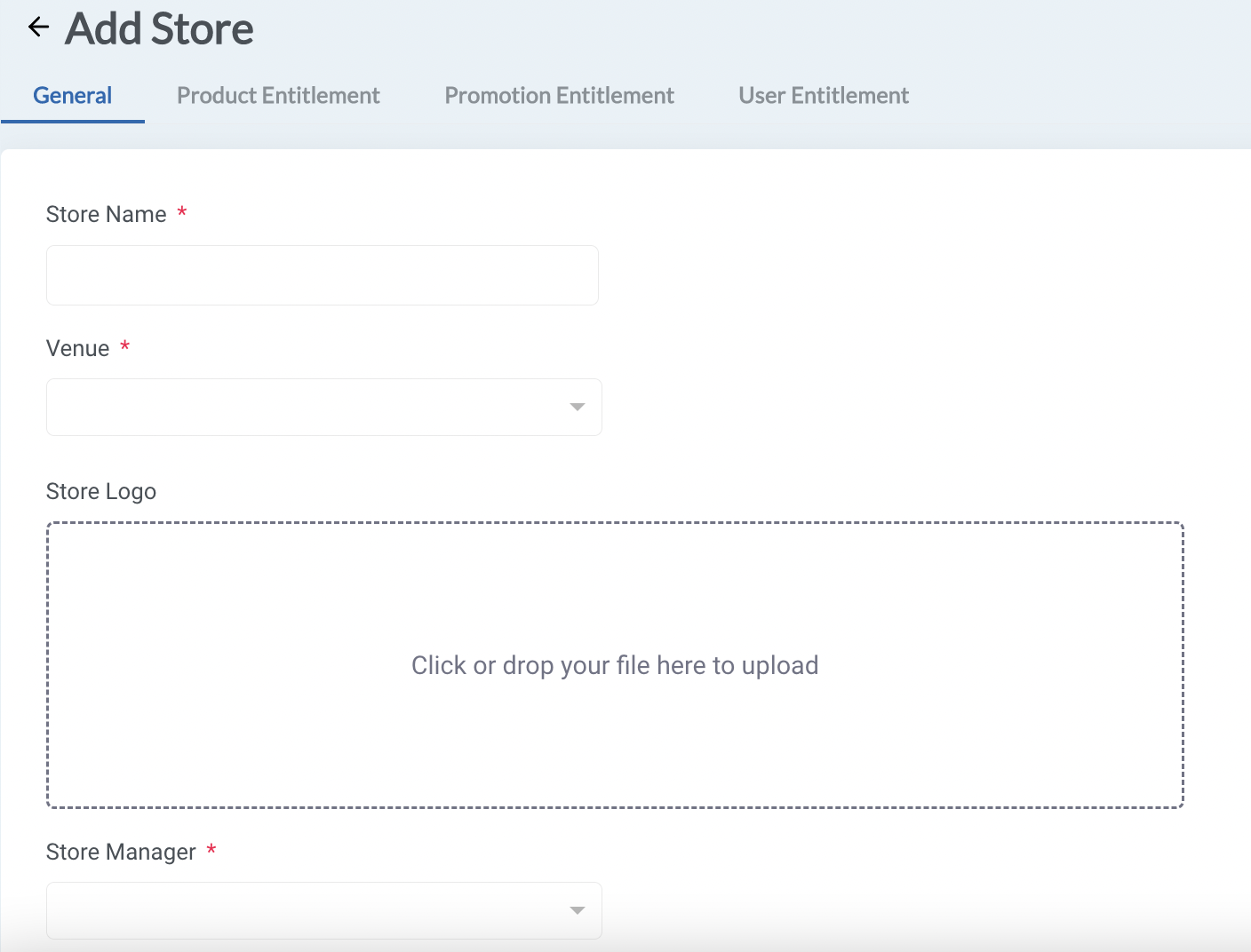Viewport: 1251px width, 952px height.
Task: Click the back arrow to leave Add Store
Action: (x=37, y=27)
